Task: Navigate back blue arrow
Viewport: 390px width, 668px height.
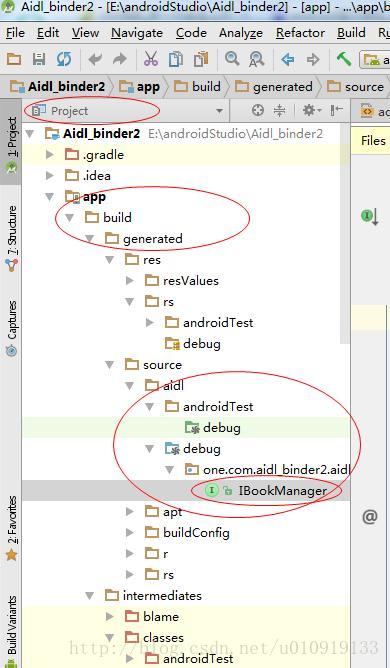Action: click(x=288, y=59)
